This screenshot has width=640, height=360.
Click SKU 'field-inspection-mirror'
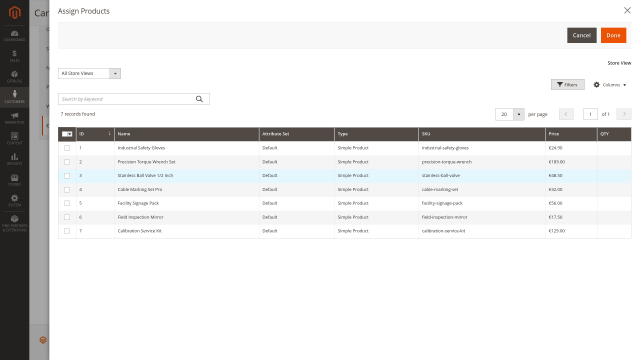click(x=444, y=217)
